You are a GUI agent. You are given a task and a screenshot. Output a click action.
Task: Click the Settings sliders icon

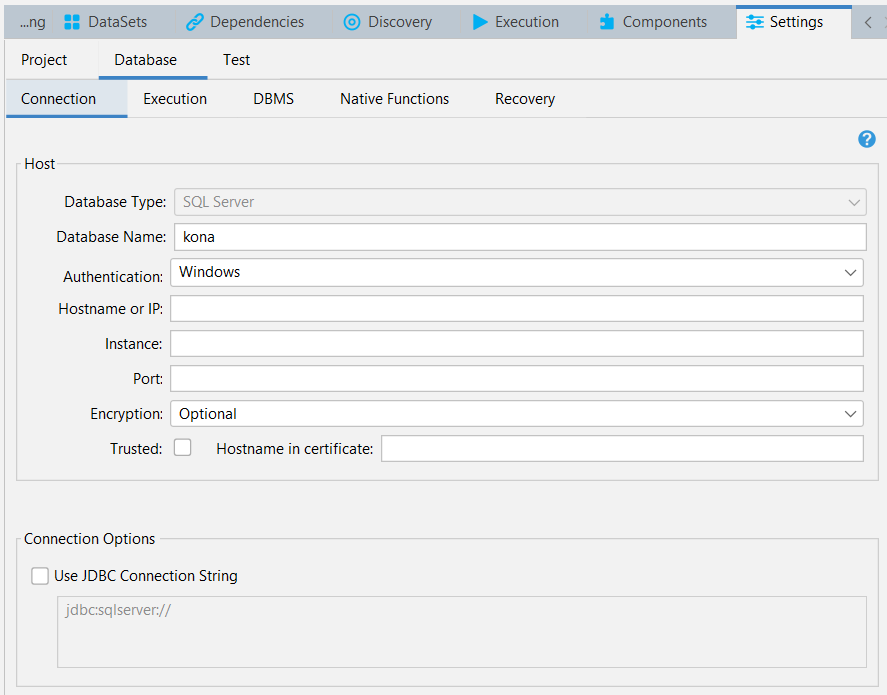pos(755,22)
